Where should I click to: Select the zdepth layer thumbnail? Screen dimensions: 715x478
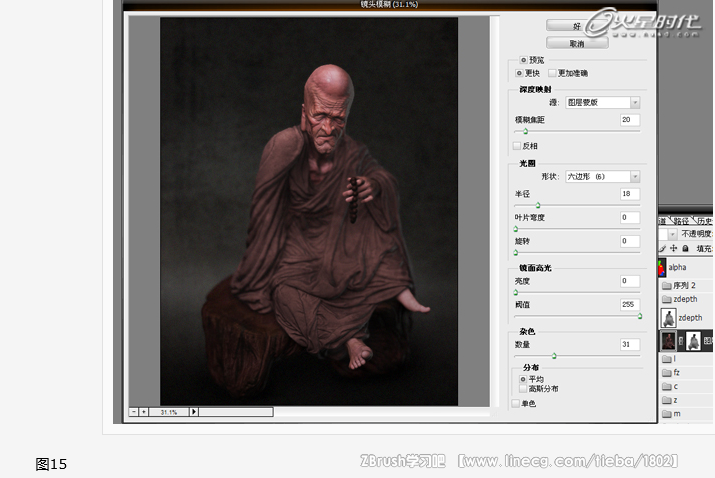tap(669, 318)
